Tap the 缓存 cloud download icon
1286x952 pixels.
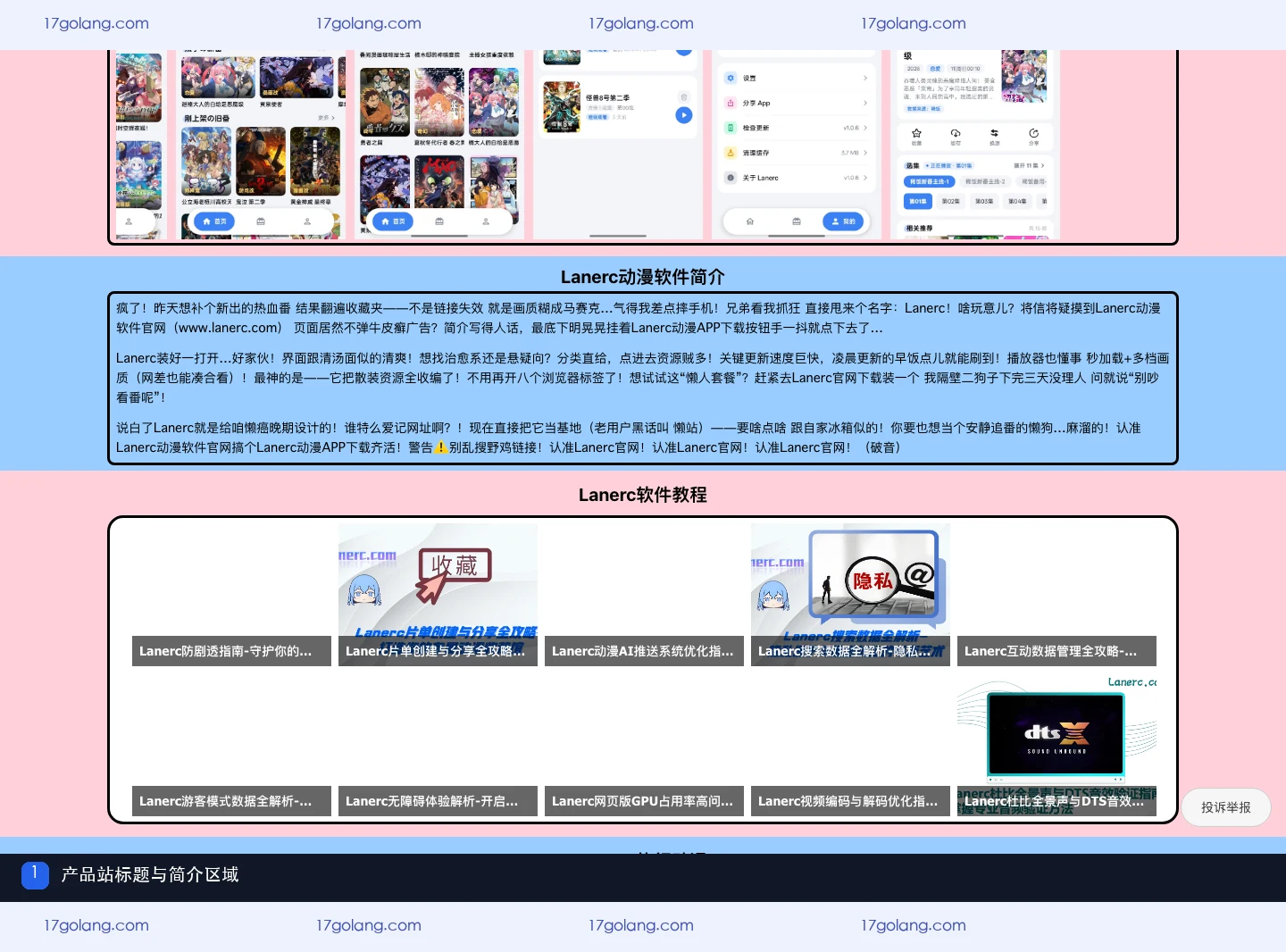click(x=956, y=133)
